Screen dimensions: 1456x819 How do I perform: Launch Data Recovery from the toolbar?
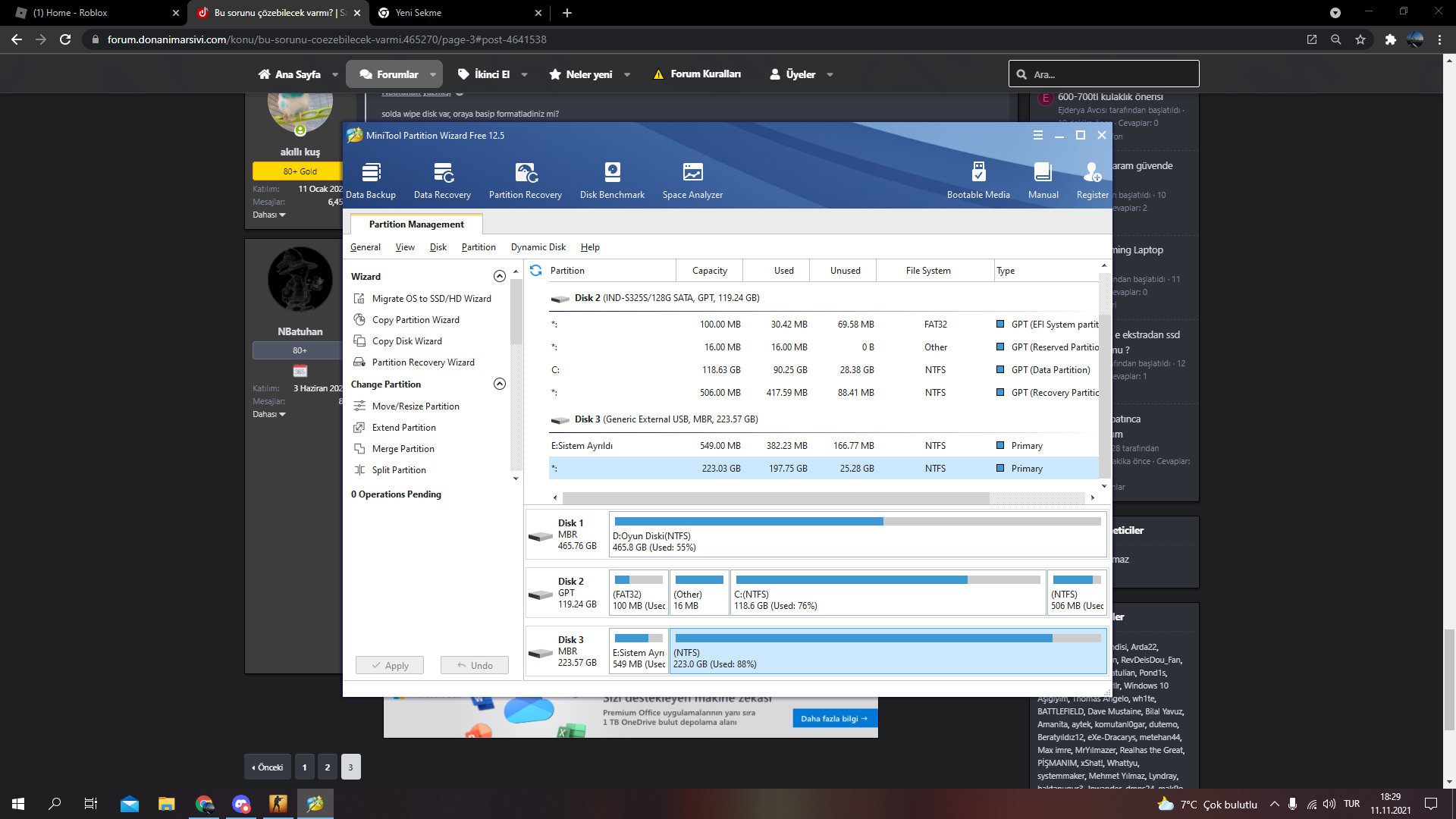coord(442,180)
